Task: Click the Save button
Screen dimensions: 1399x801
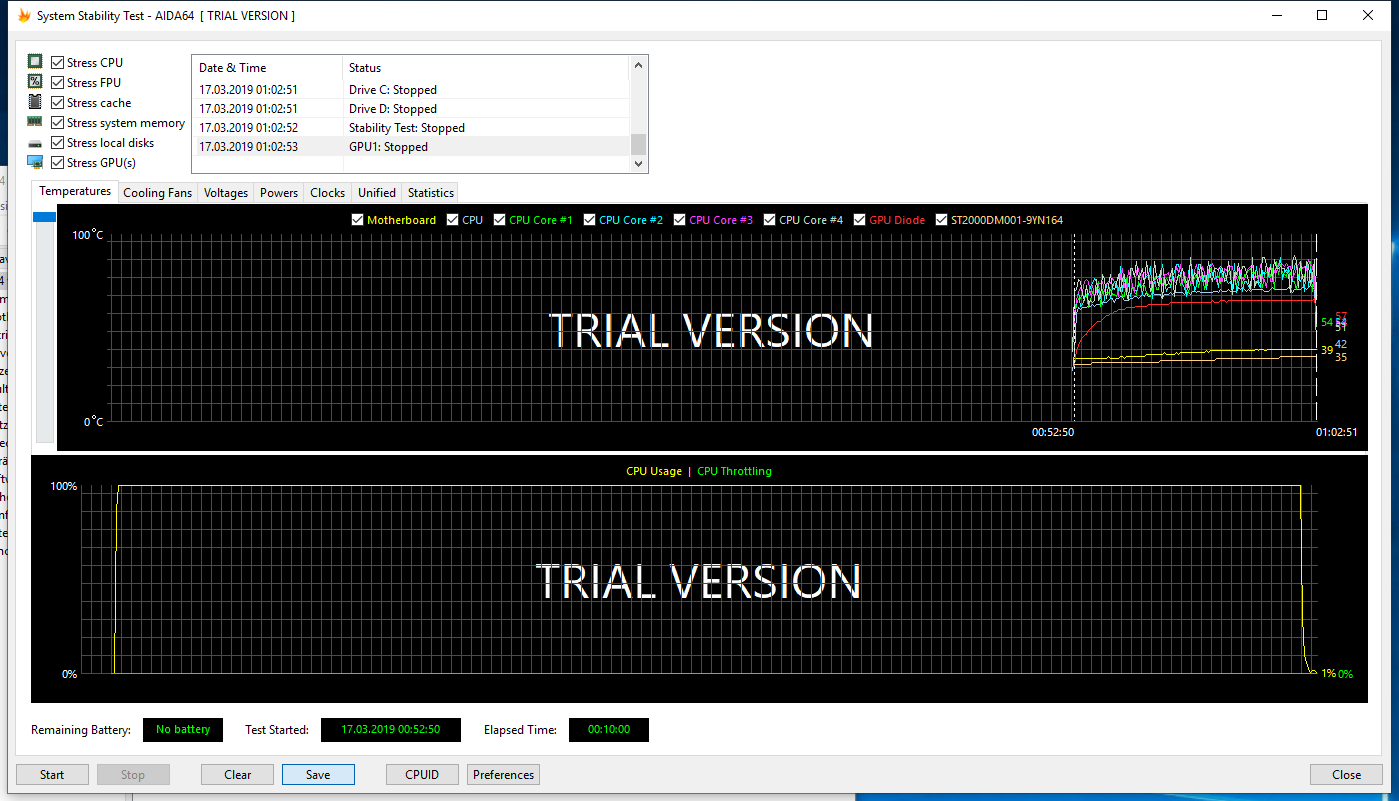Action: (318, 774)
